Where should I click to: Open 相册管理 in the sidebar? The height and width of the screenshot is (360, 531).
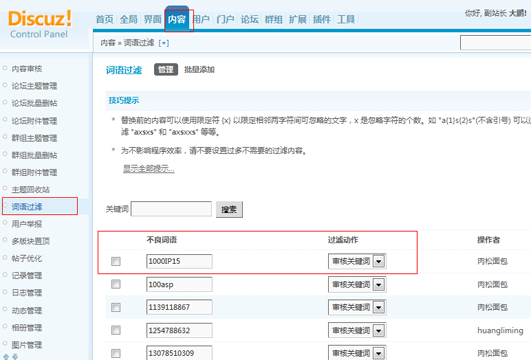tap(27, 327)
